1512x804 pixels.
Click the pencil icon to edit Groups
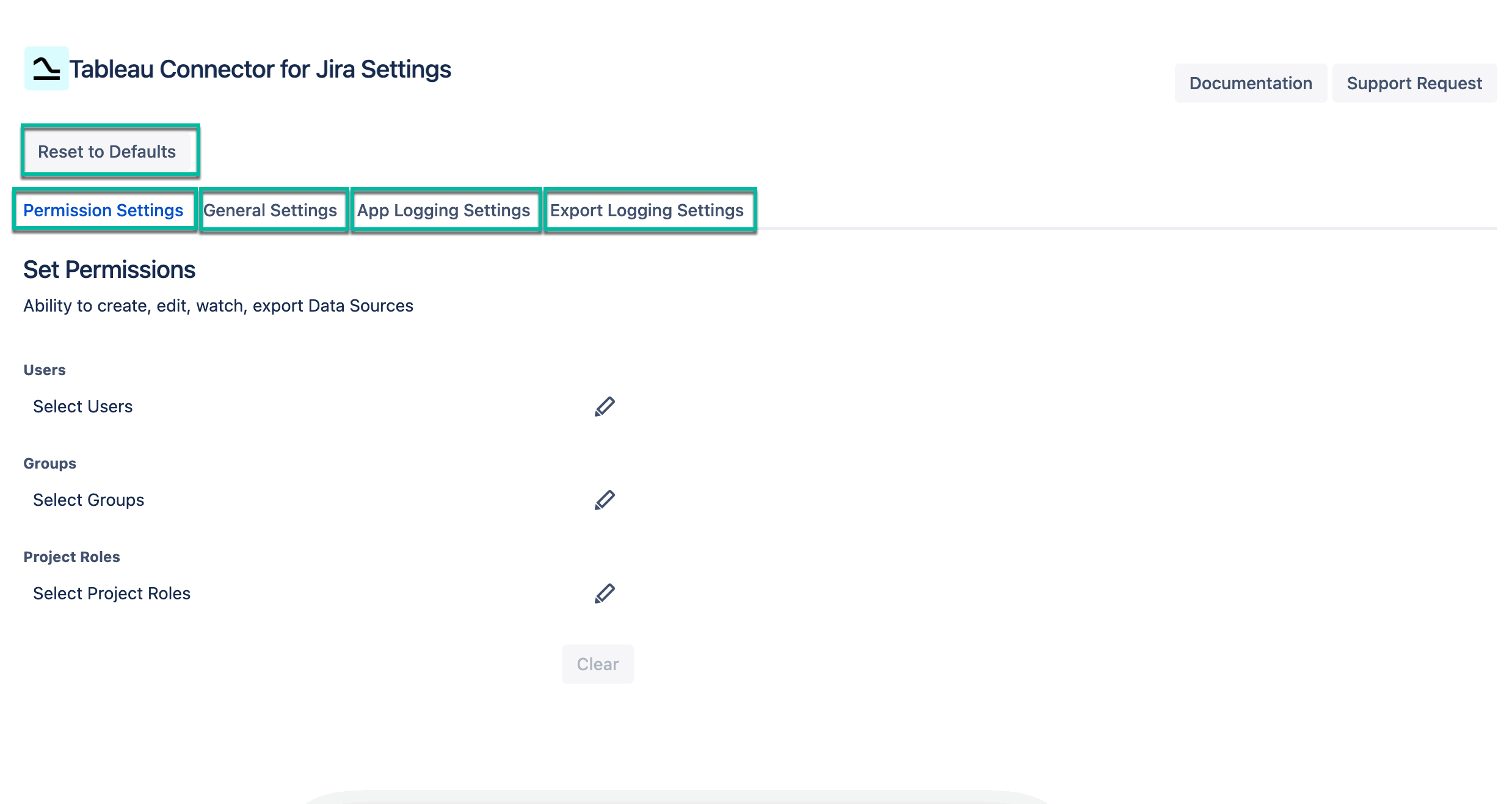tap(605, 500)
